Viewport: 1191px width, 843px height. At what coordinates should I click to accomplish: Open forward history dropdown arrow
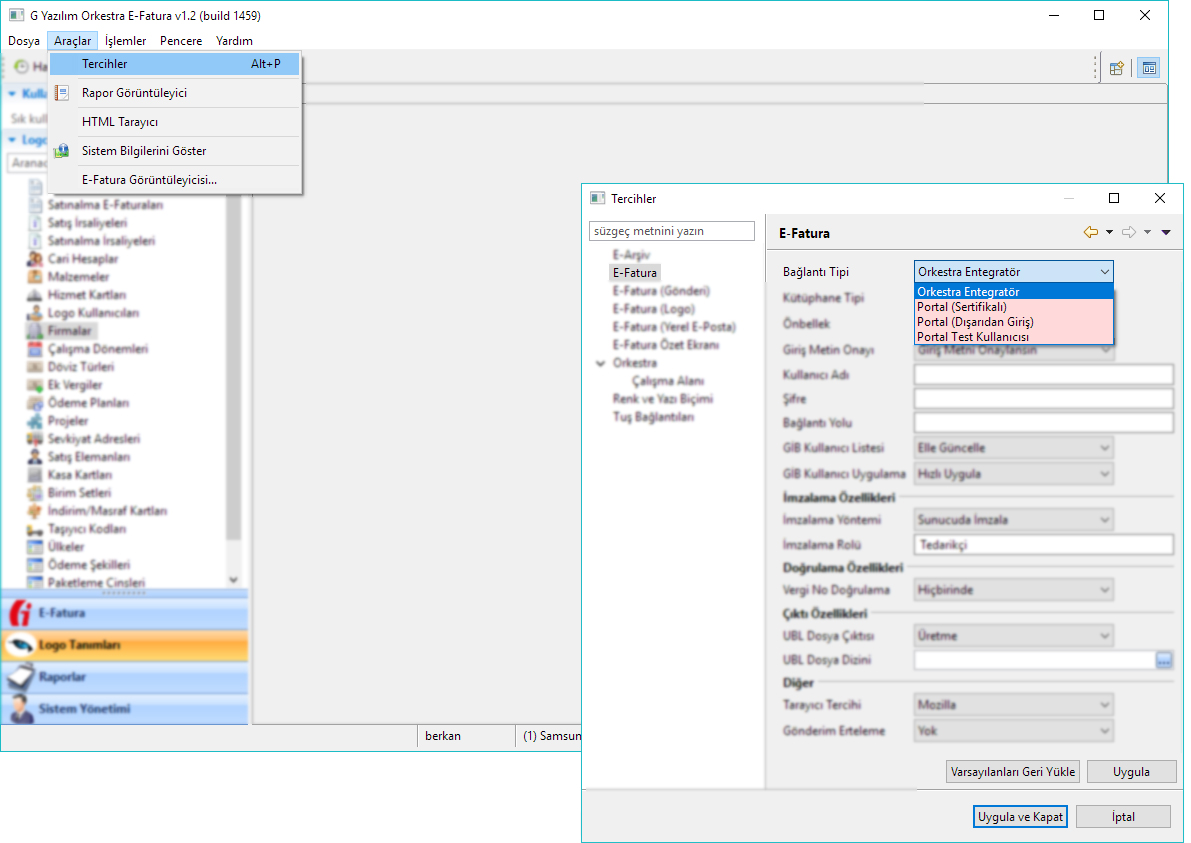pyautogui.click(x=1147, y=232)
